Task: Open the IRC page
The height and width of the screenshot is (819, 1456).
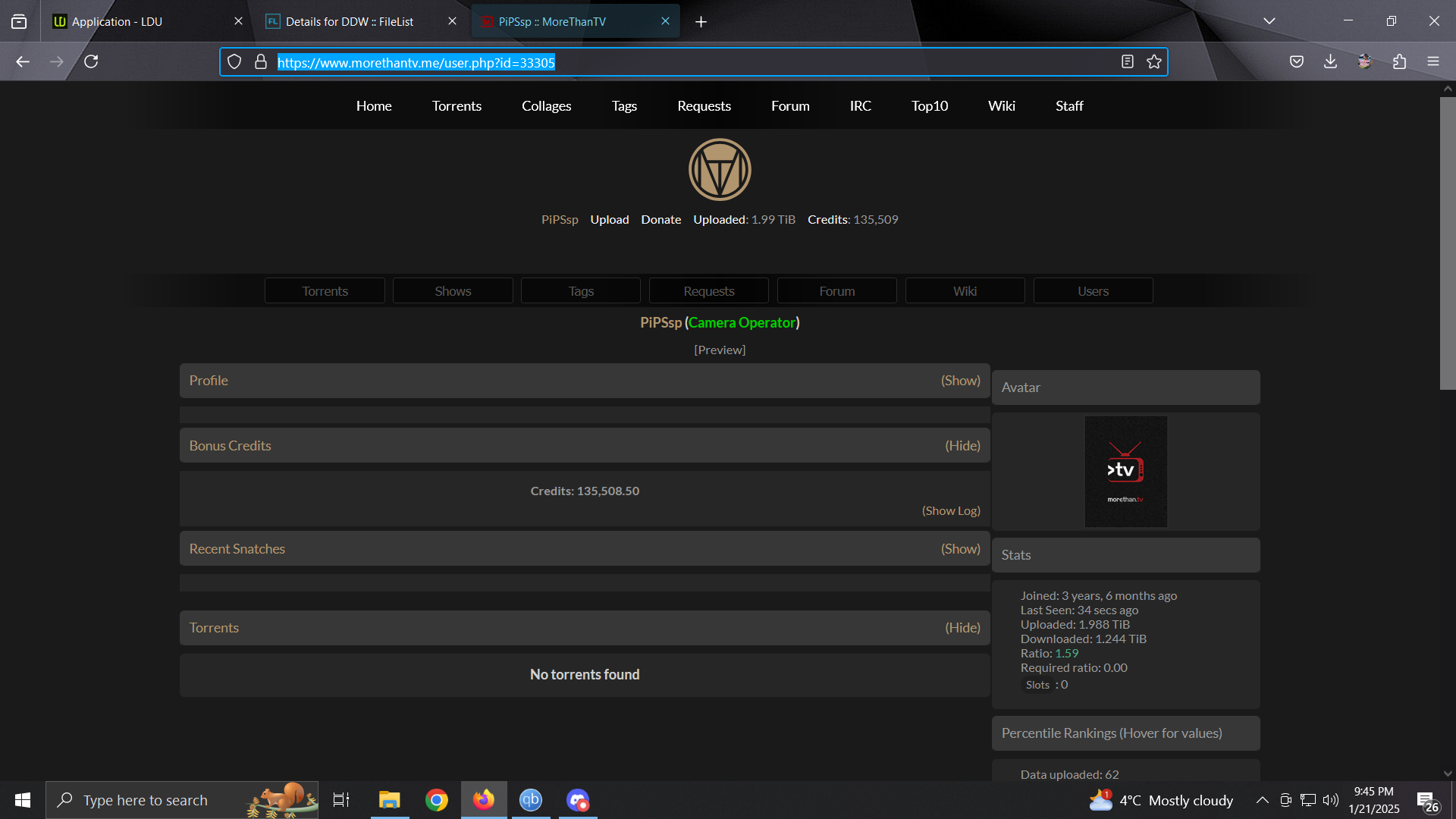Action: 860,106
